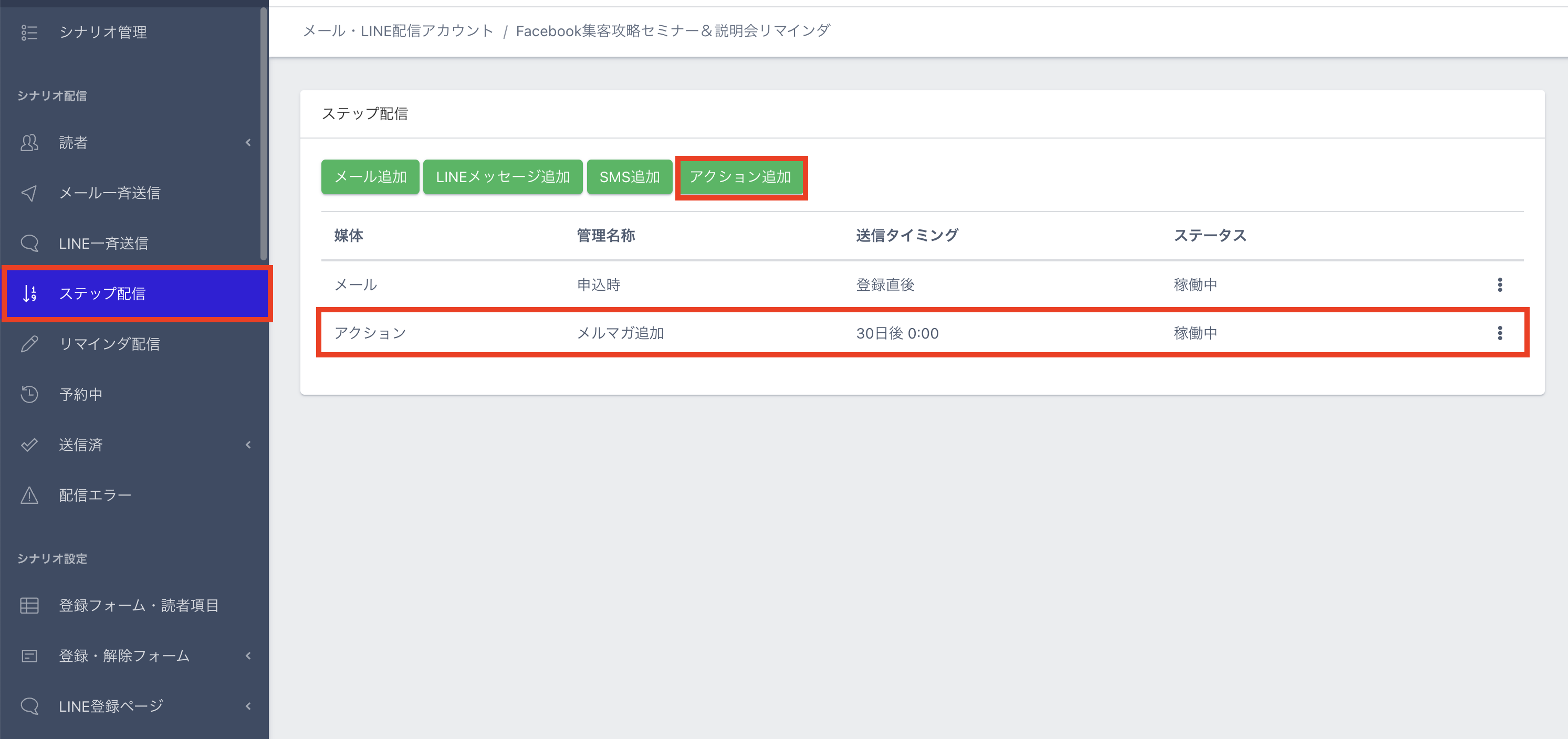The image size is (1568, 739).
Task: Click the LINE一斉送信 chat bubble icon
Action: (x=29, y=244)
